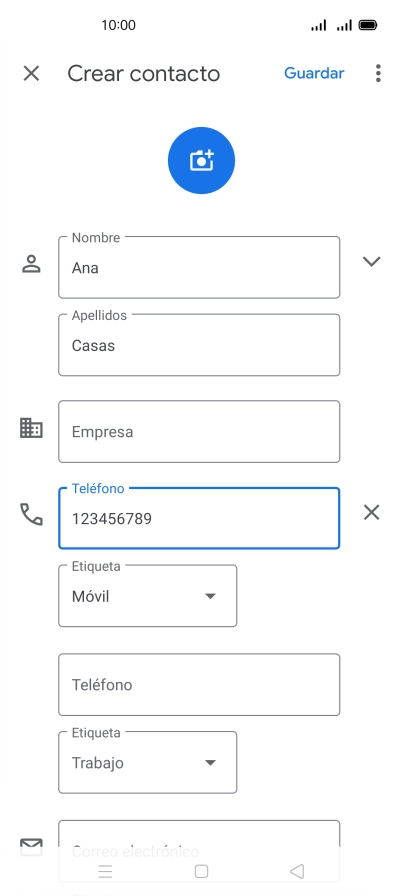Open the three-dot overflow menu
Screen dimensions: 403x896
click(378, 73)
